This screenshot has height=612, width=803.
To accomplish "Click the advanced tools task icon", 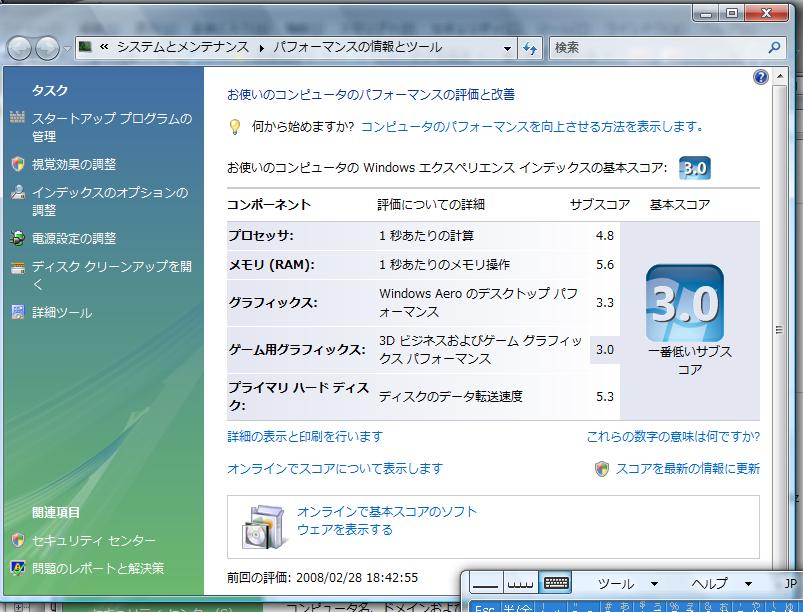I will coord(18,312).
